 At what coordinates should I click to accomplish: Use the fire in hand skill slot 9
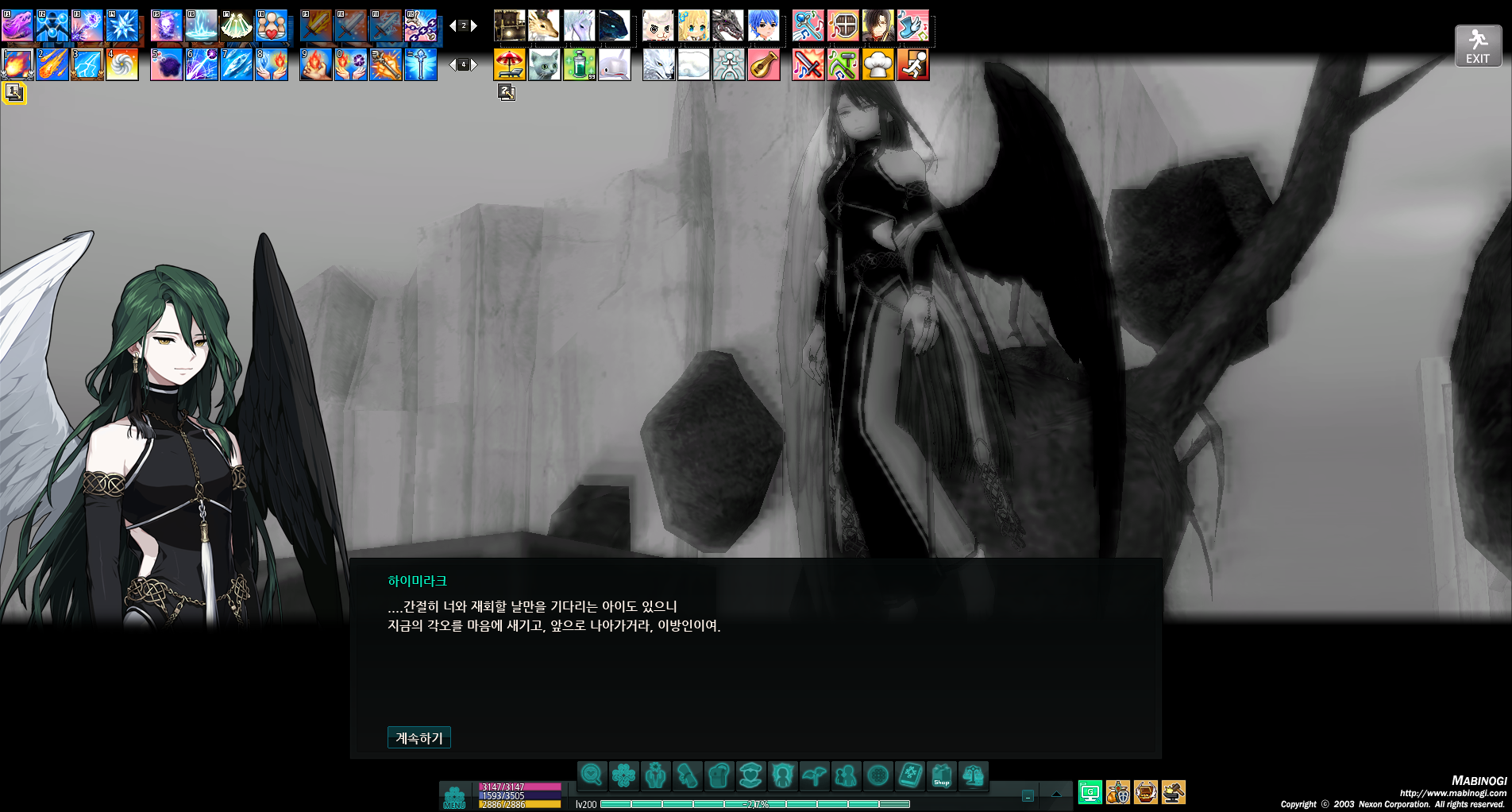(x=316, y=65)
